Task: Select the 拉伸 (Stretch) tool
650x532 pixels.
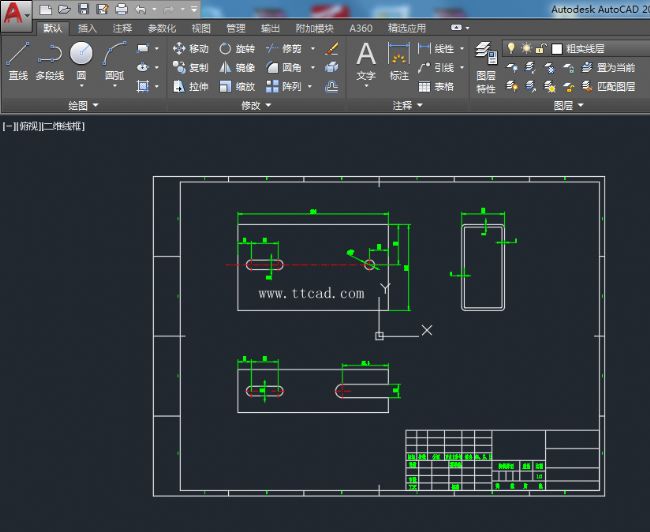Action: (191, 86)
